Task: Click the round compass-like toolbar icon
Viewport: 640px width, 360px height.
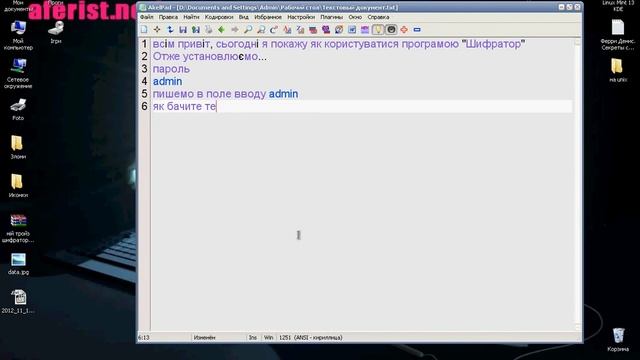Action: 339,29
